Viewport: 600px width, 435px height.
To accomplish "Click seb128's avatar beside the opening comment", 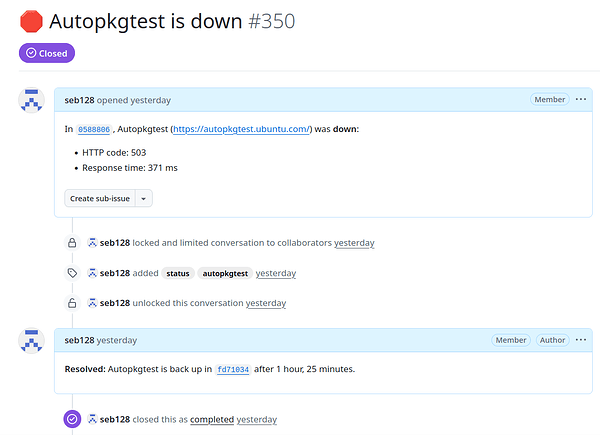I will (32, 100).
